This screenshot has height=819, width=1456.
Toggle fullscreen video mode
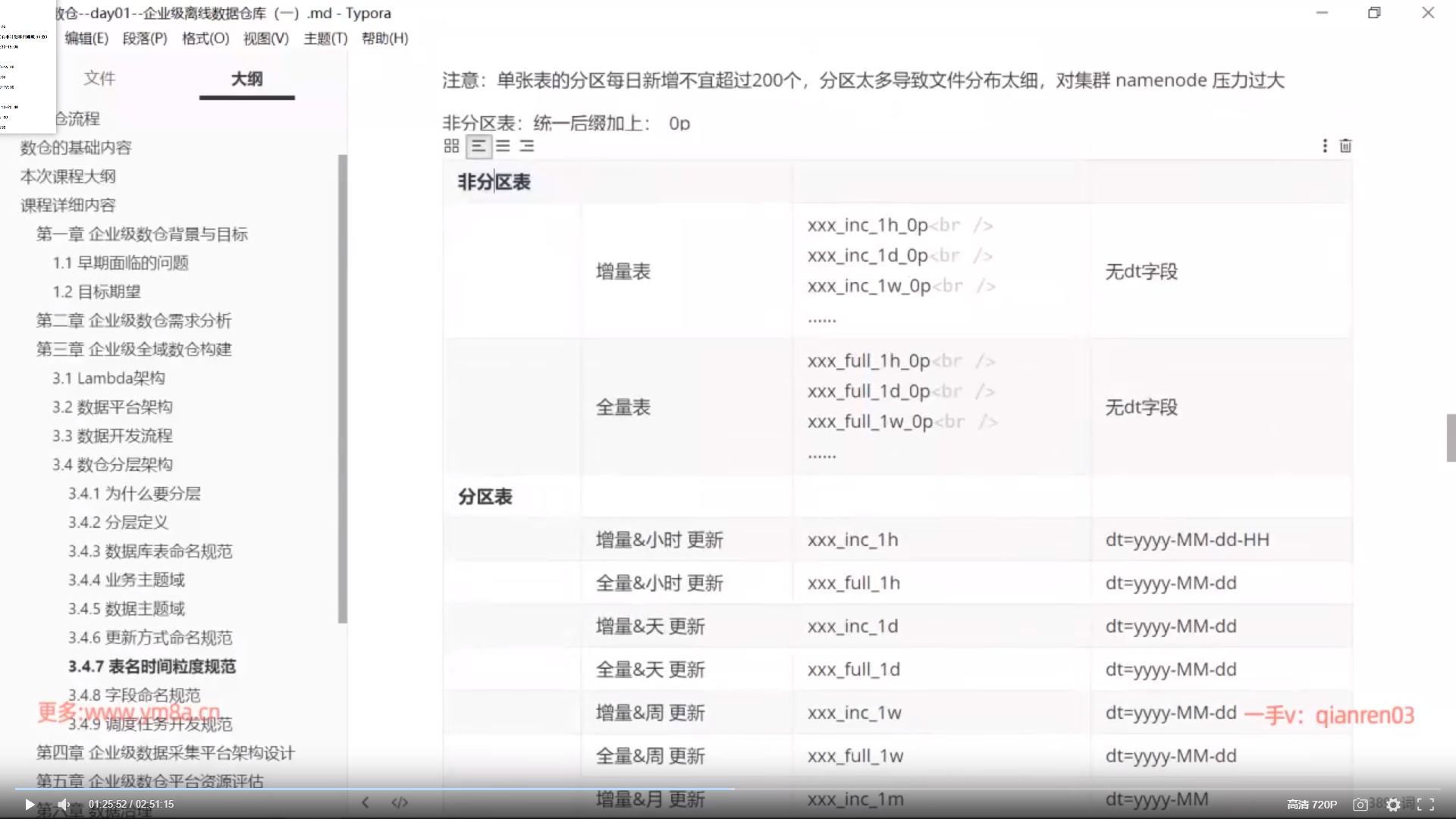pyautogui.click(x=1426, y=805)
